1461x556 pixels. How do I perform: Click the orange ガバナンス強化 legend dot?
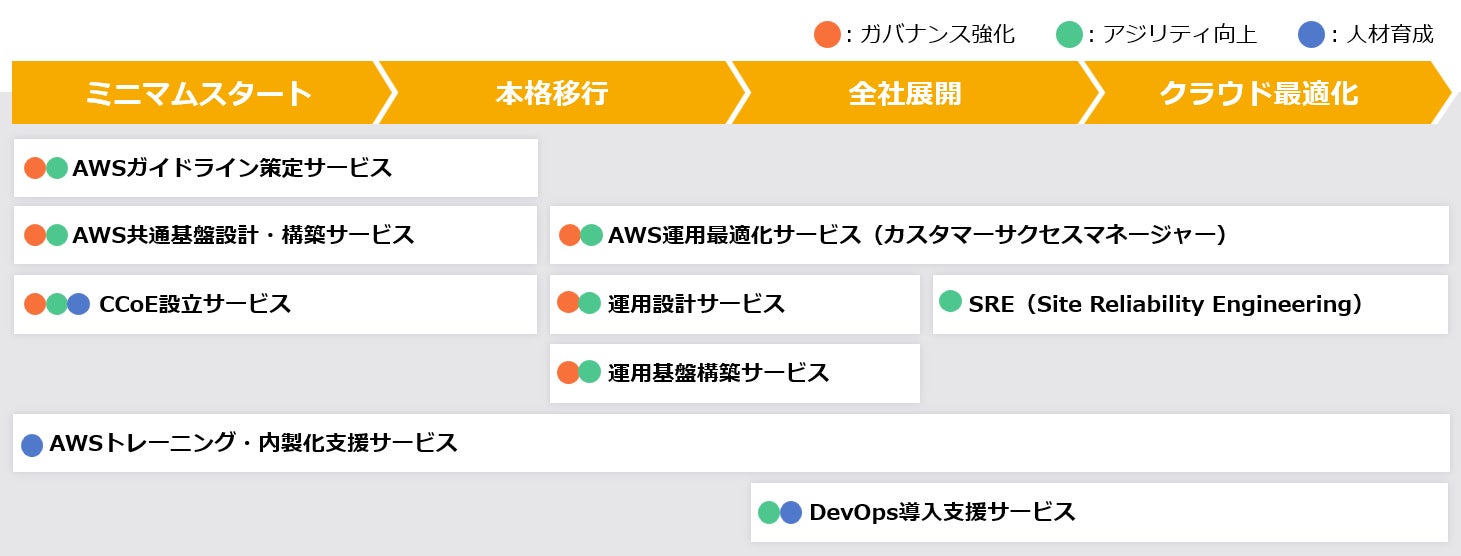point(827,35)
